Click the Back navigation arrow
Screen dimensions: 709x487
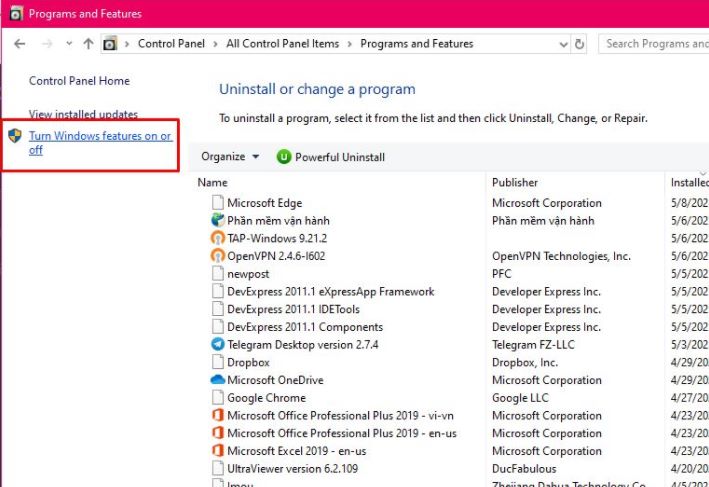click(x=19, y=44)
